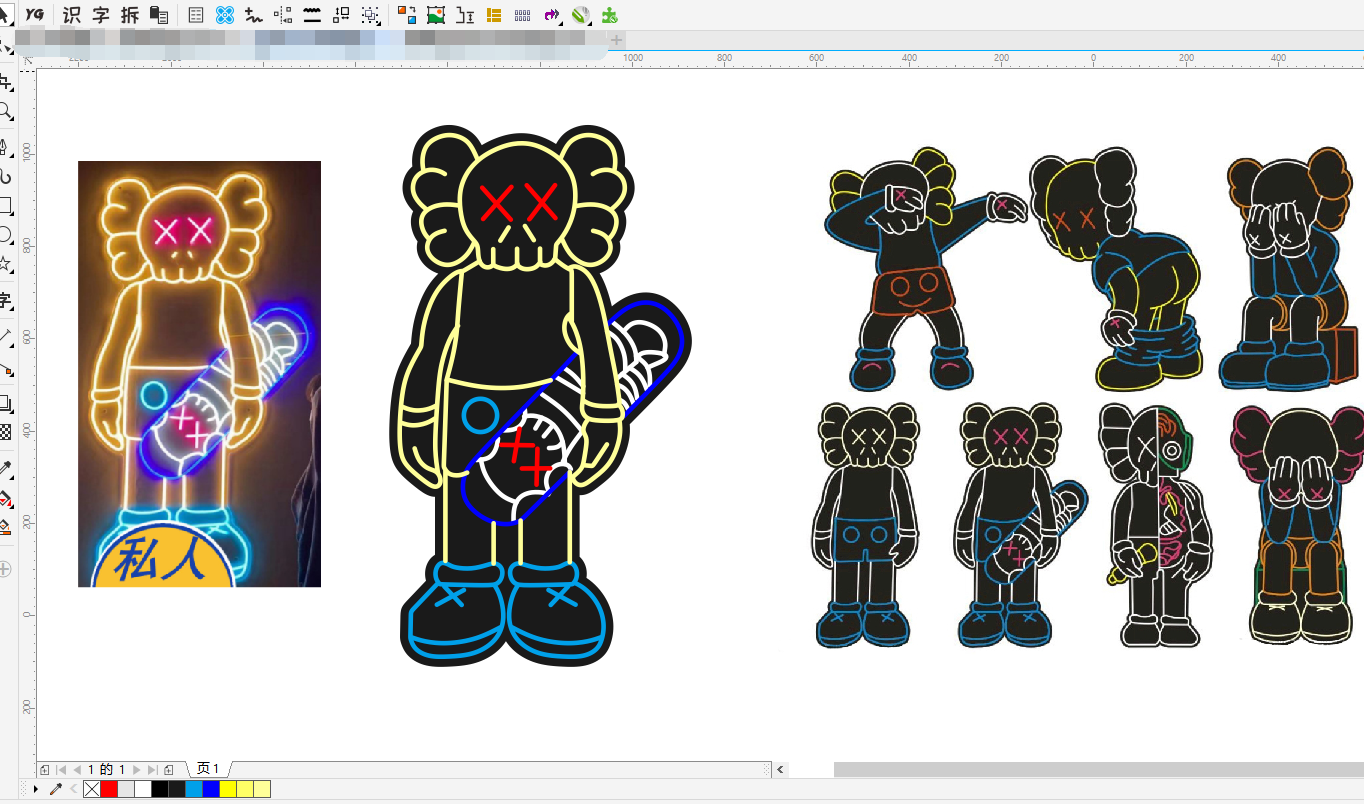The width and height of the screenshot is (1364, 804).
Task: Select the half-anatomy dissected figure
Action: coord(1154,524)
